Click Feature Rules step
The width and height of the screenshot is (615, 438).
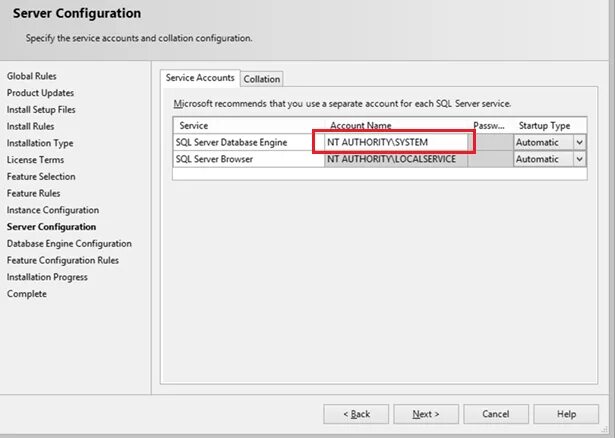click(33, 193)
